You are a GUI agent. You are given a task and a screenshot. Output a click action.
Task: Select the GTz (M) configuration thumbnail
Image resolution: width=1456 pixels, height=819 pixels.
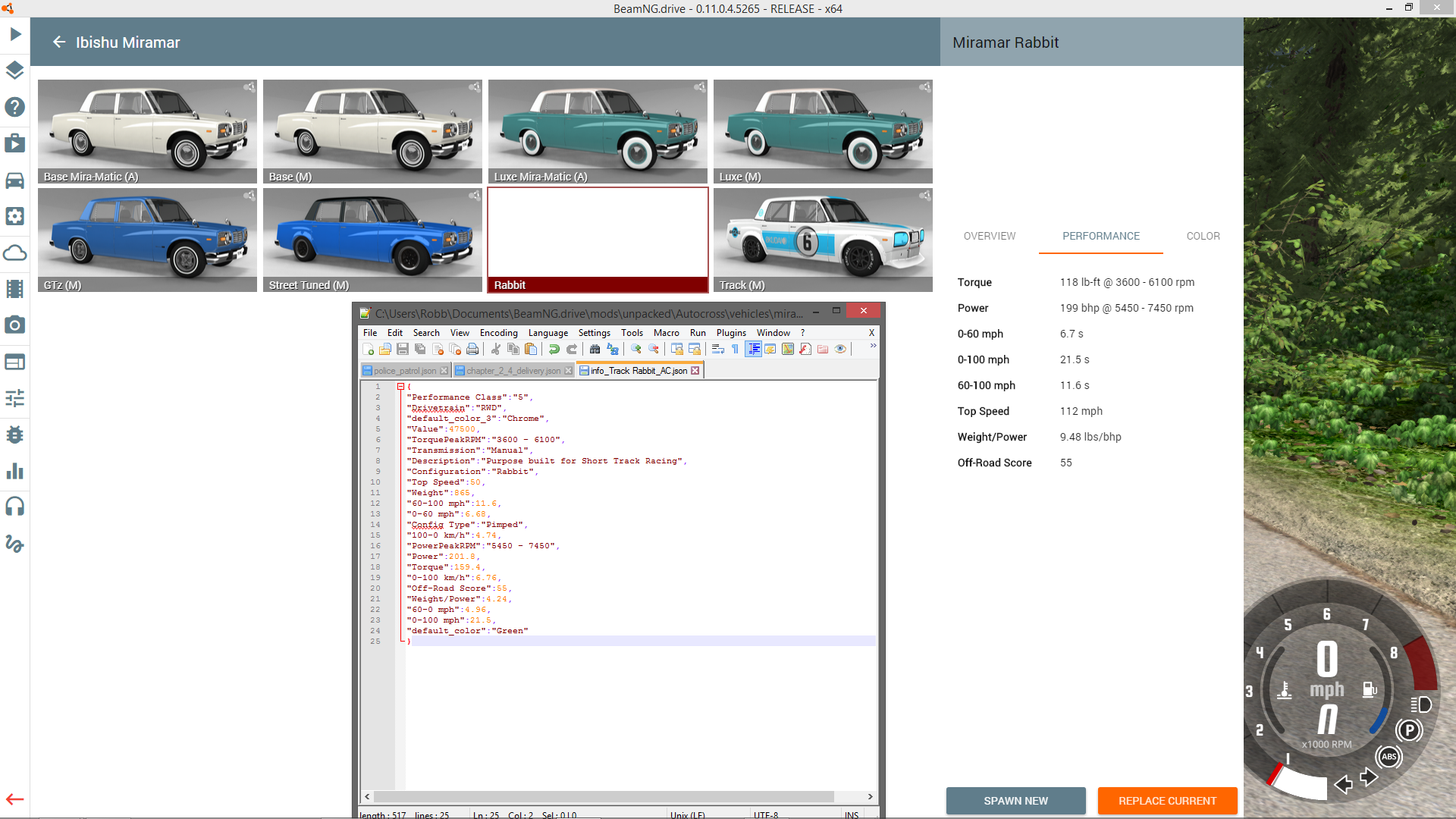(147, 240)
